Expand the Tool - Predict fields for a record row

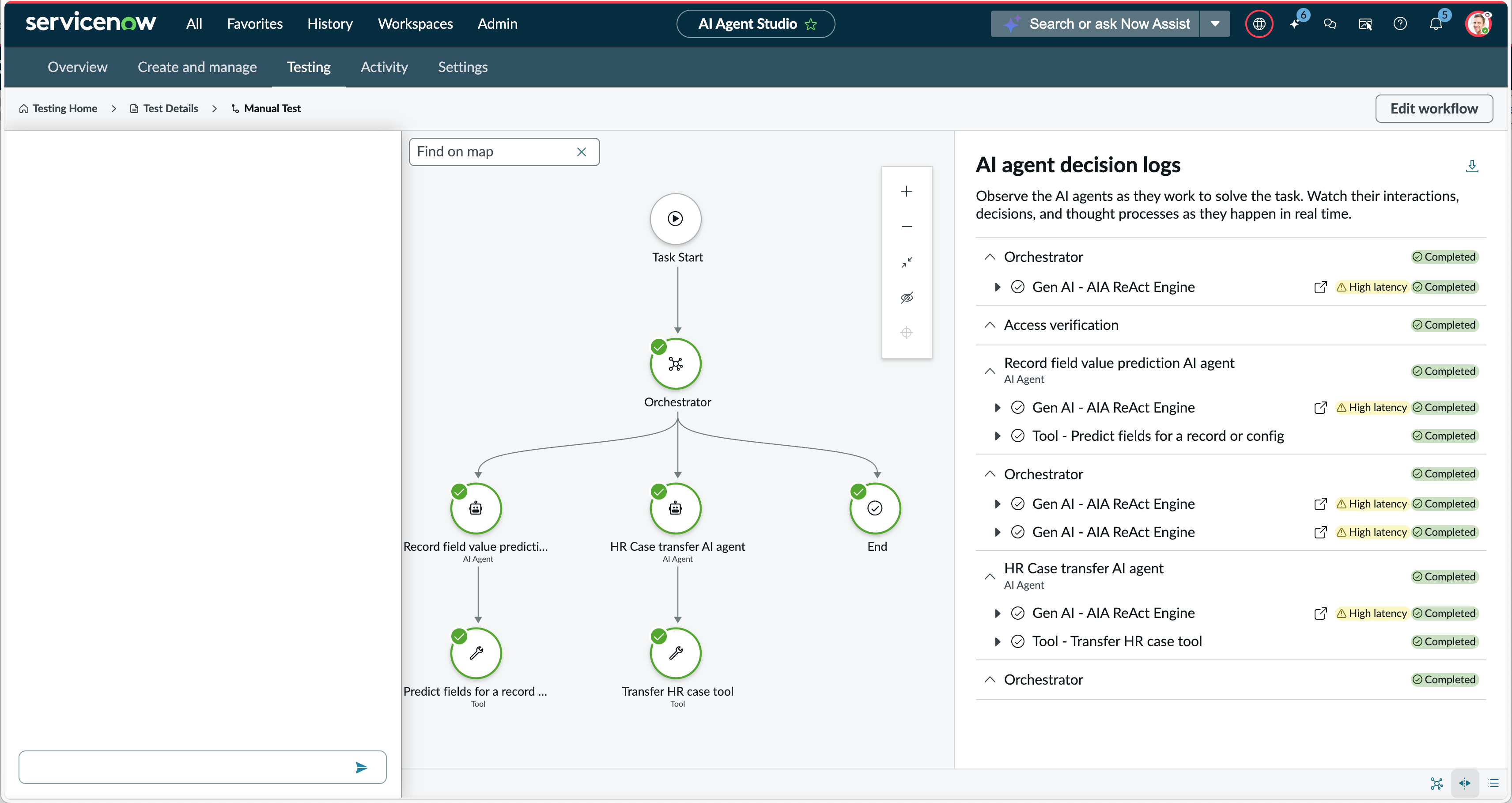point(997,436)
